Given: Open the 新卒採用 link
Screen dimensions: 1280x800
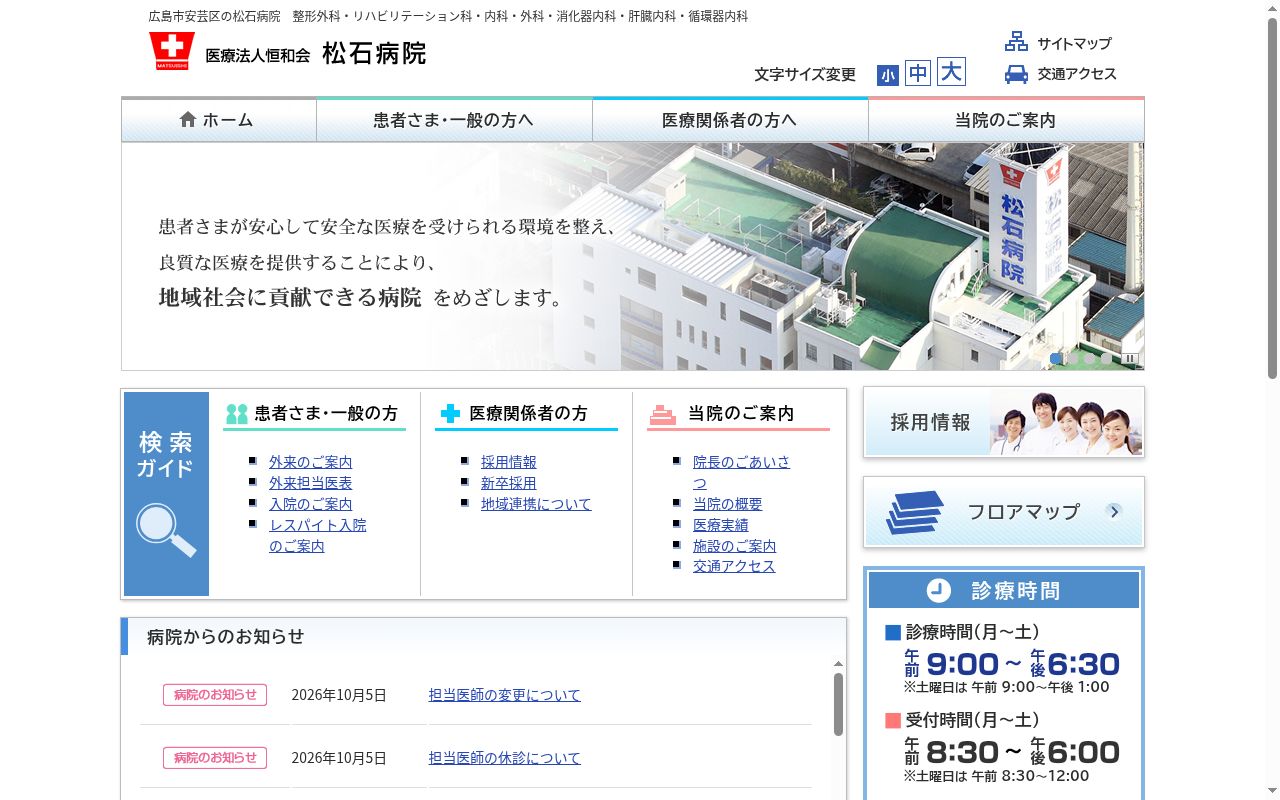Looking at the screenshot, I should pos(508,483).
